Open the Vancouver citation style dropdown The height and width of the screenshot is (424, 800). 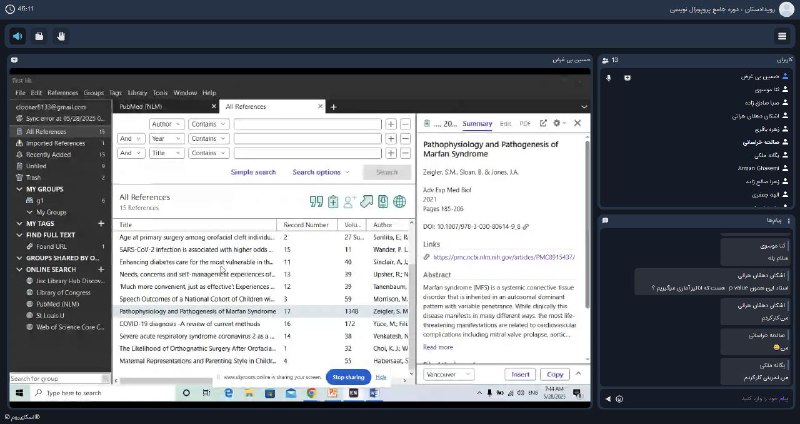[448, 375]
